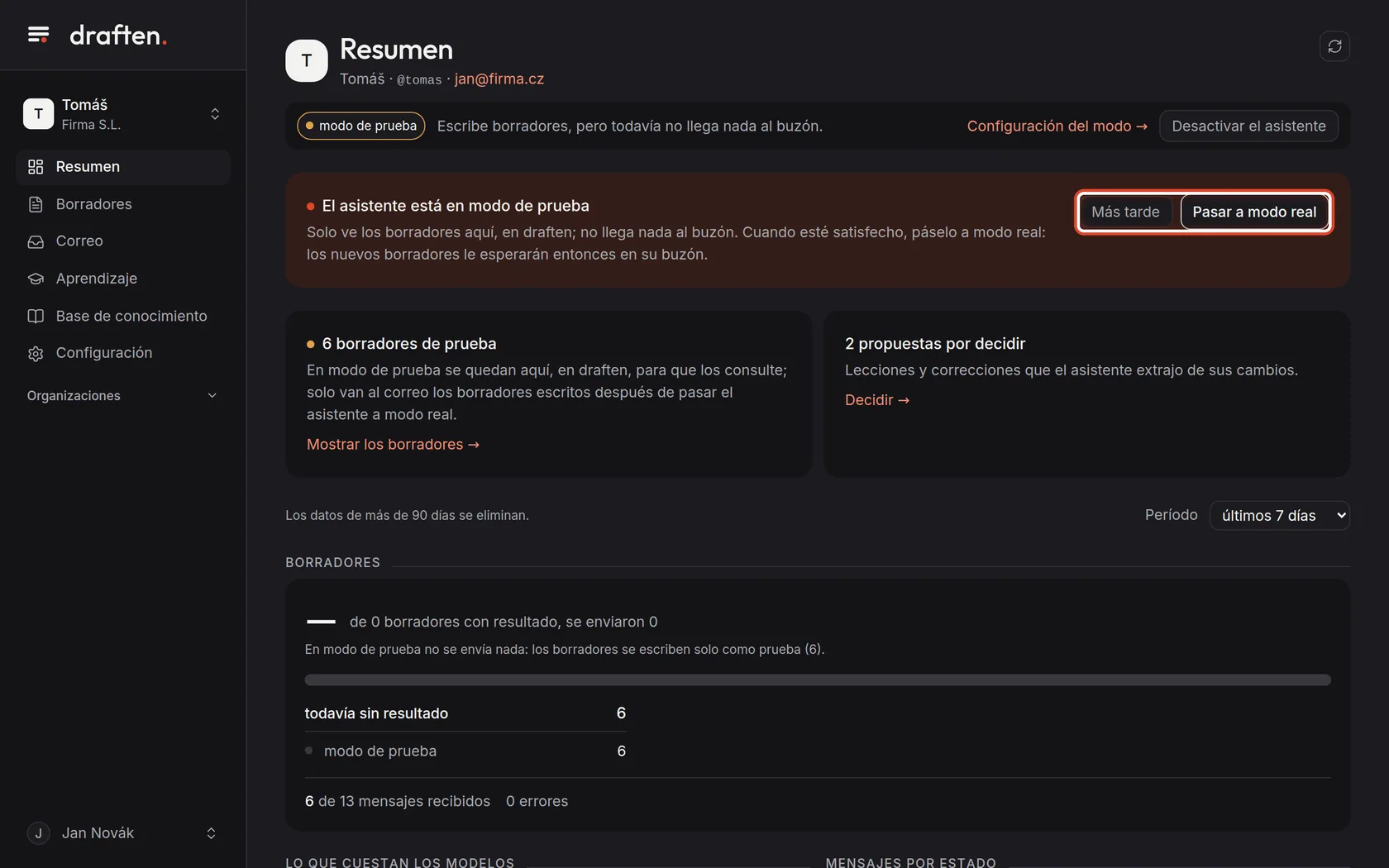Click the 6 borradores de prueba heading

[409, 344]
